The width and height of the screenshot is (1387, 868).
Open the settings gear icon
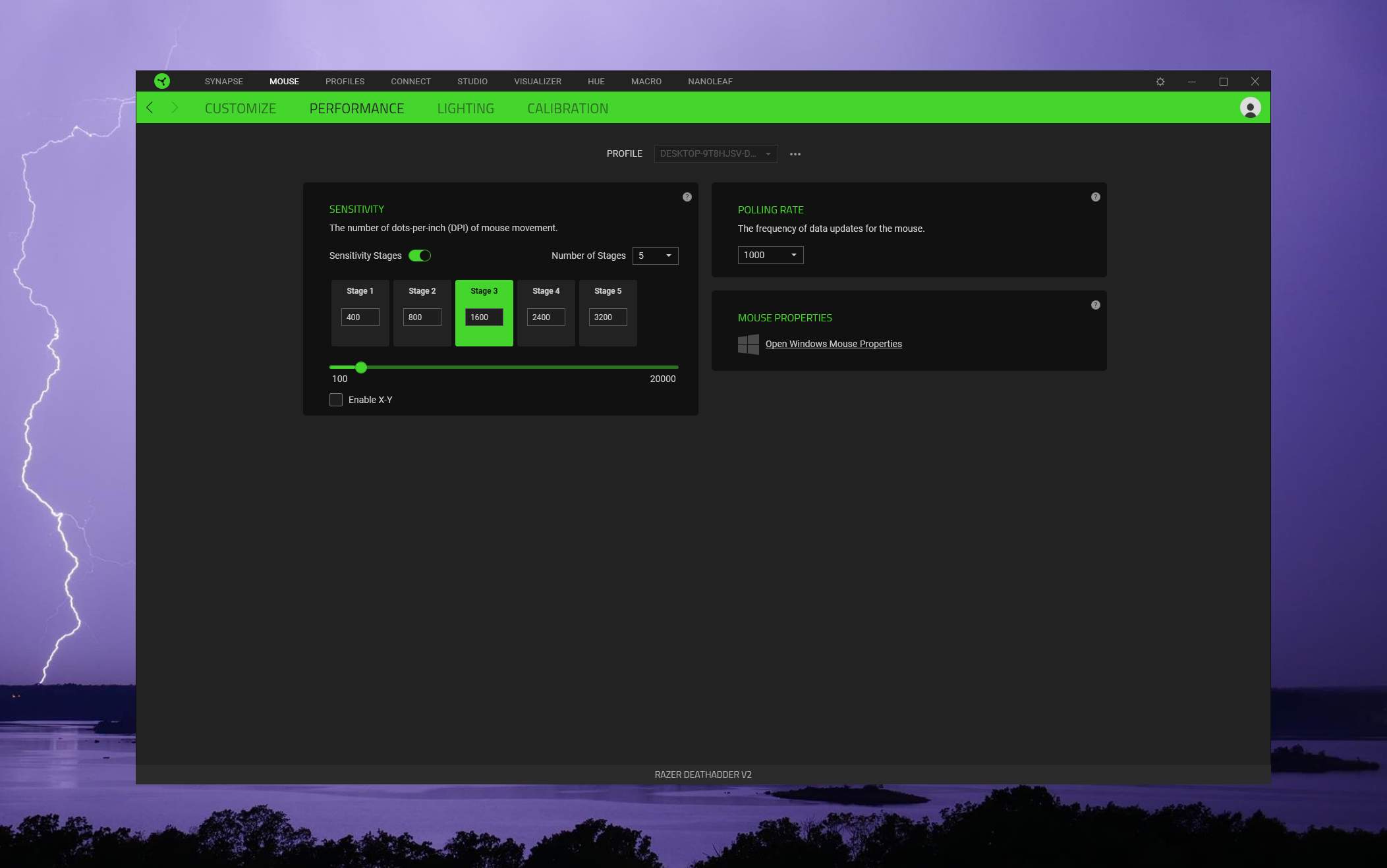[1160, 82]
